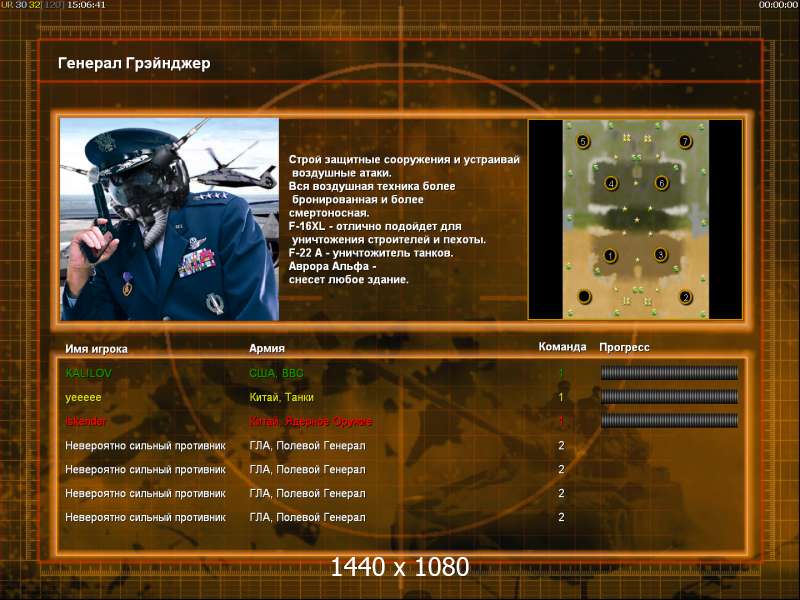This screenshot has height=600, width=800.
Task: Click the KALILOV loading progress bar
Action: tap(669, 373)
